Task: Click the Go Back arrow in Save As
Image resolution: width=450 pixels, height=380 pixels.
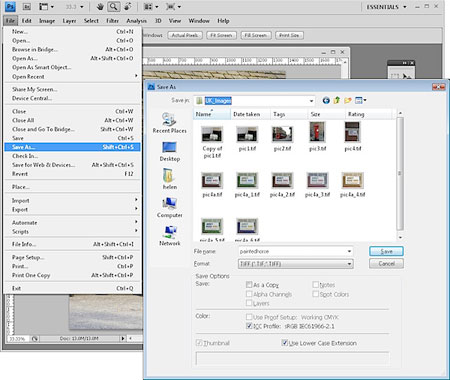Action: point(326,100)
